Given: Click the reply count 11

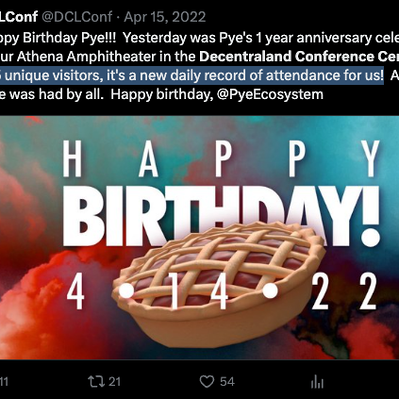Looking at the screenshot, I should click(4, 381).
